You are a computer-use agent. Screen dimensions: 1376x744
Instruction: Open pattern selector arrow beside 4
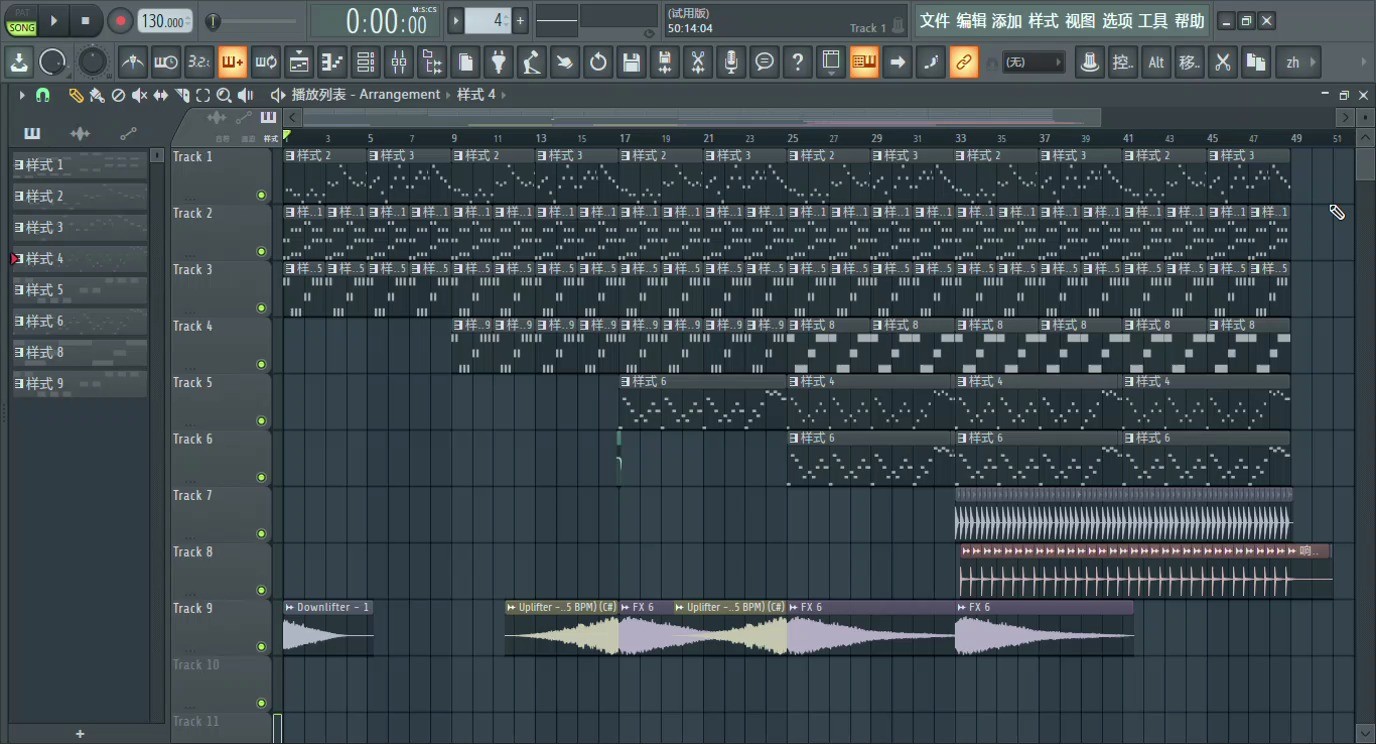pos(455,20)
